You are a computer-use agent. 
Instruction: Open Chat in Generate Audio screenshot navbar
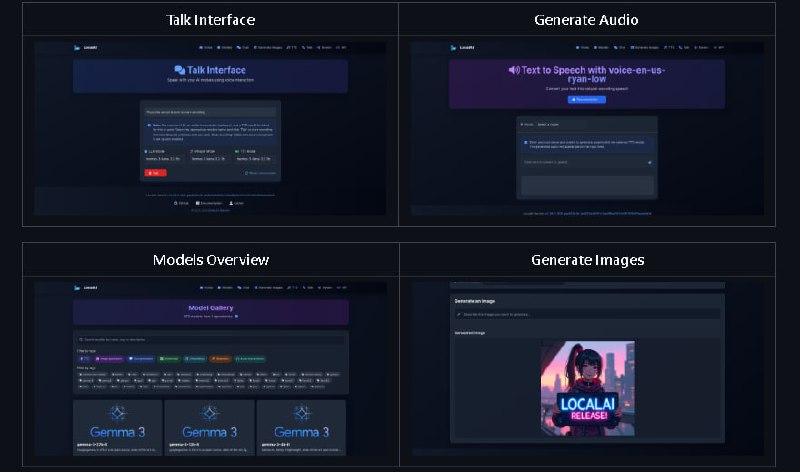pos(620,47)
